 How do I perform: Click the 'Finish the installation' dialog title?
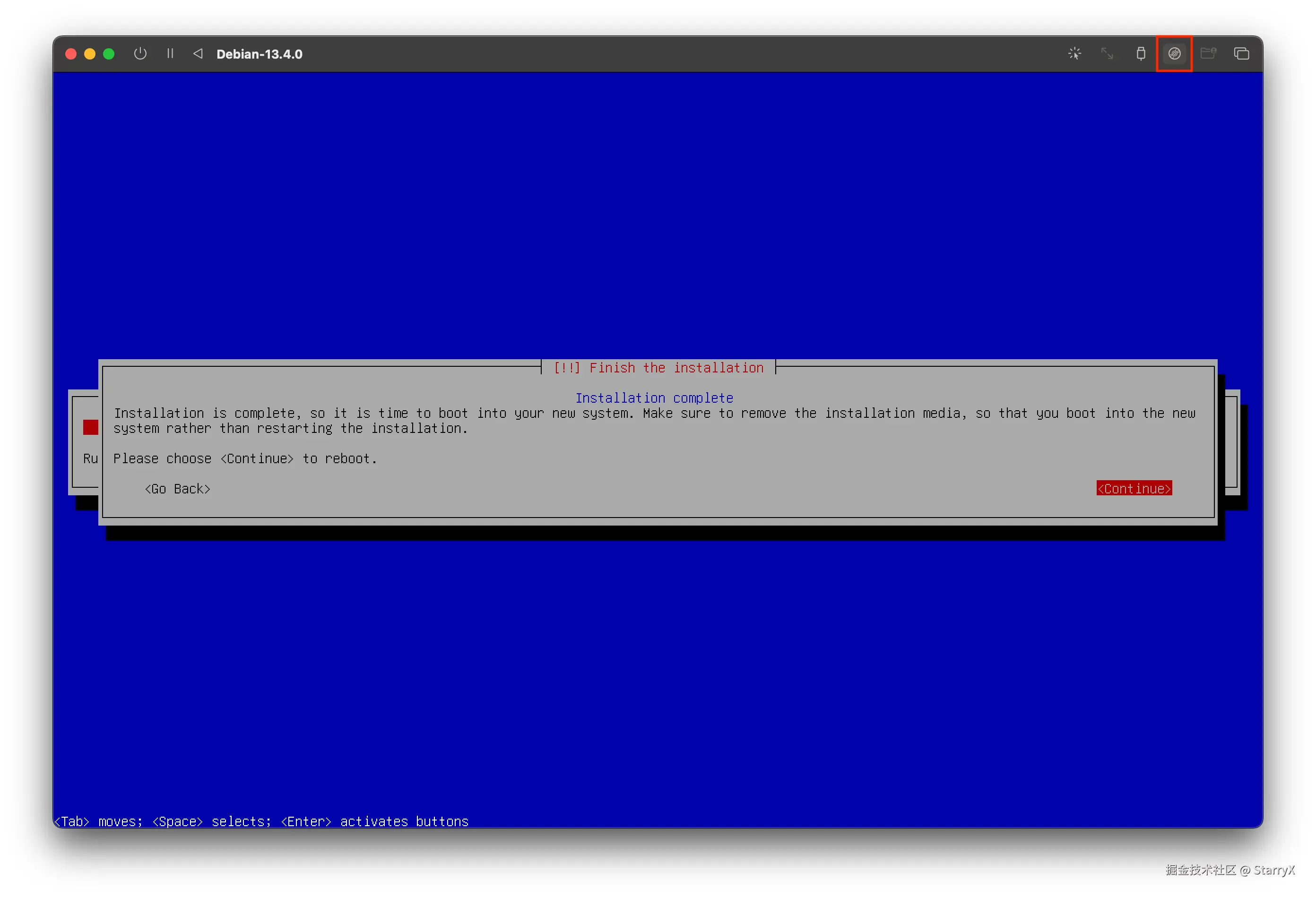coord(658,367)
